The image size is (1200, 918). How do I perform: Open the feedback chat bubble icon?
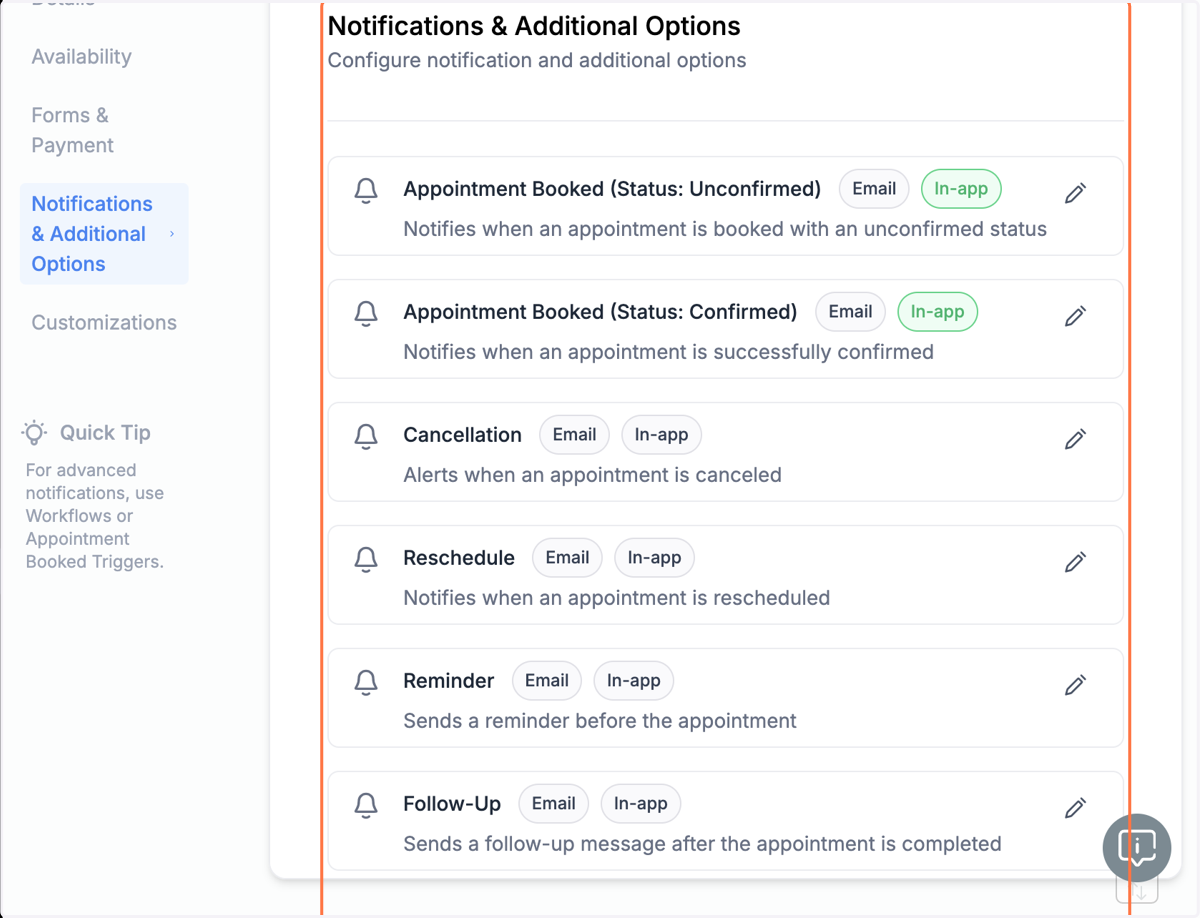click(1137, 848)
